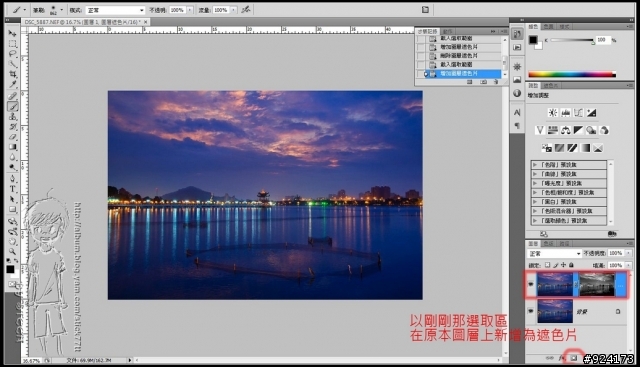Image resolution: width=640 pixels, height=367 pixels.
Task: Switch to the 樣式 tab
Action: pyautogui.click(x=564, y=27)
